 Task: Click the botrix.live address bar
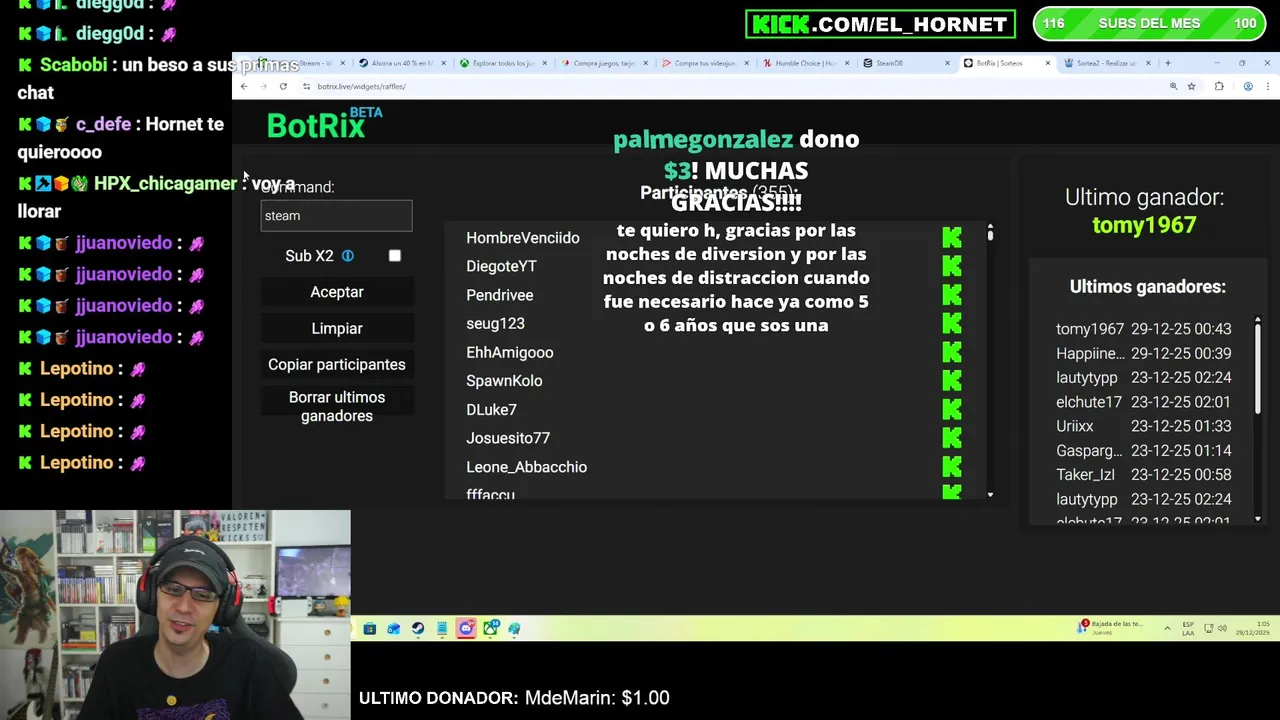pyautogui.click(x=730, y=87)
